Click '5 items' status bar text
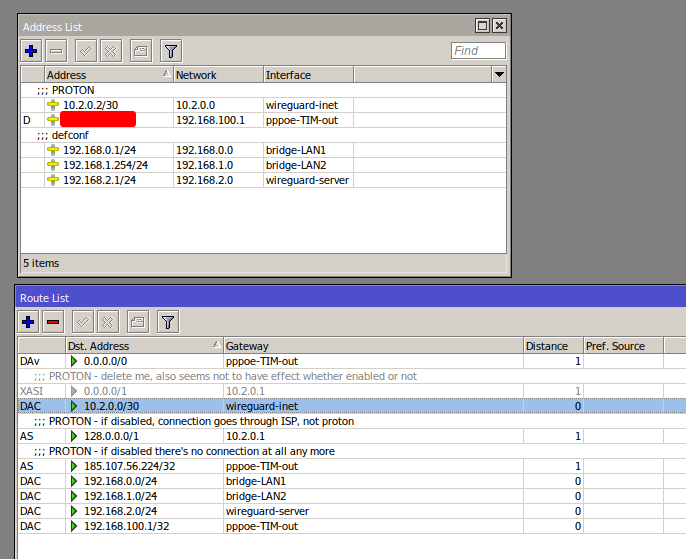This screenshot has height=559, width=686. [41, 263]
